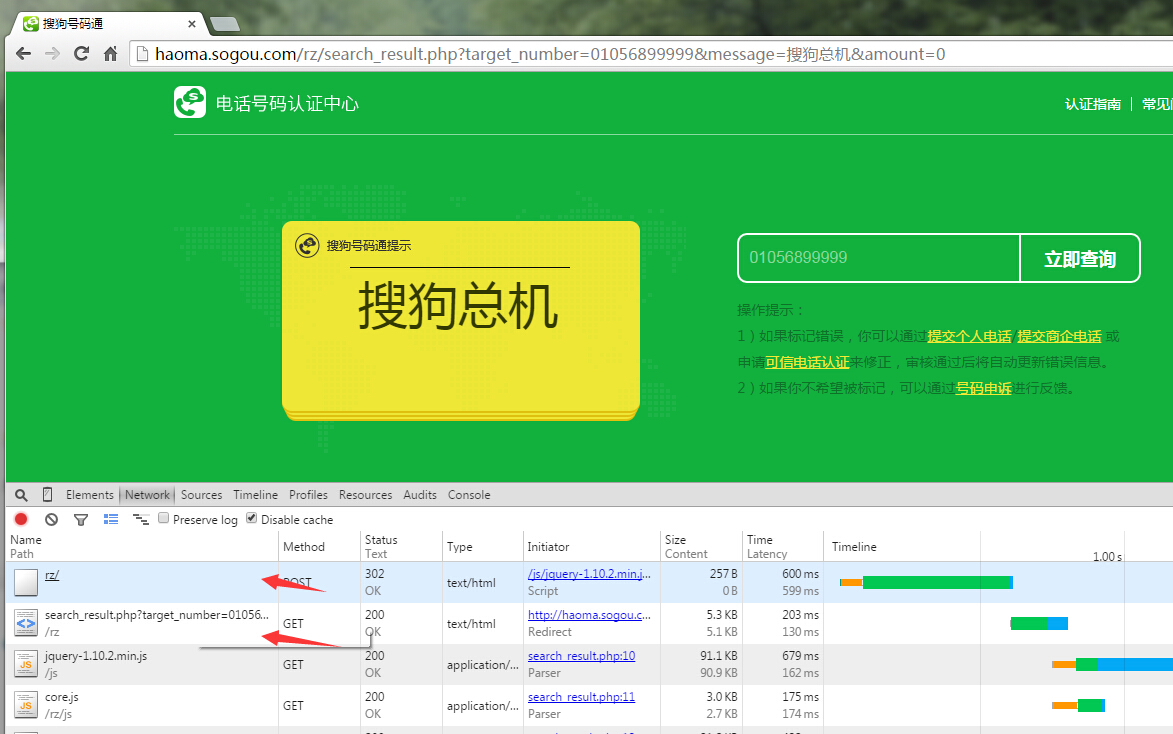Select the core.js request row name

point(61,697)
